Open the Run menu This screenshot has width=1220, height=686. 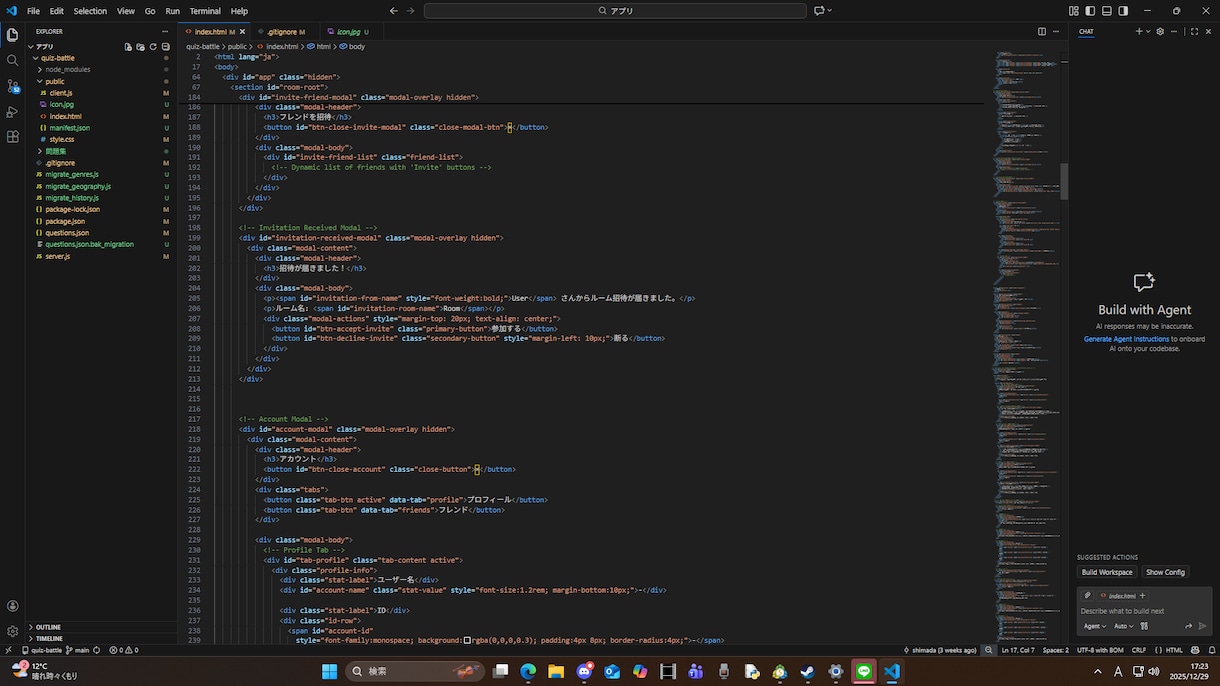[x=173, y=11]
